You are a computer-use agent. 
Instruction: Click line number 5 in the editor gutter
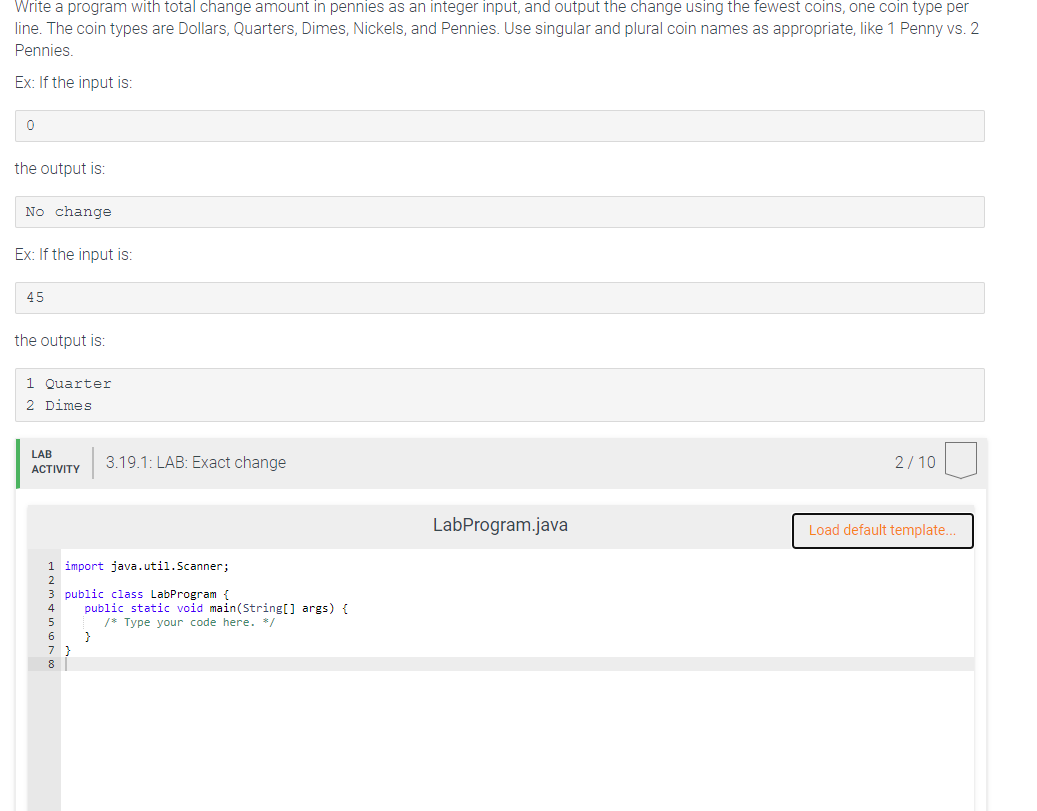[x=51, y=621]
